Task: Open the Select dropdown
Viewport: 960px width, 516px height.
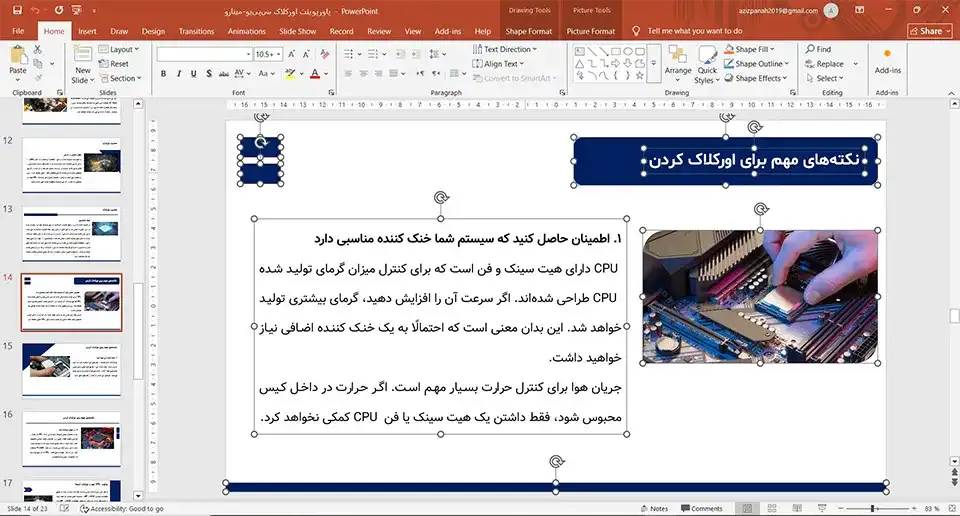Action: pyautogui.click(x=825, y=78)
